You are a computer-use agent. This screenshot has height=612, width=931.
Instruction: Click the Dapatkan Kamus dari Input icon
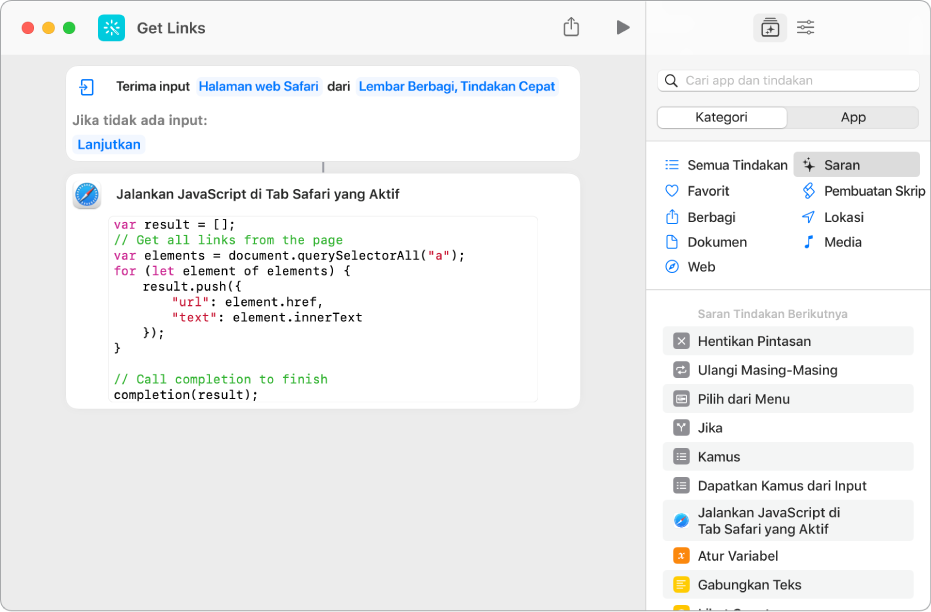click(x=681, y=486)
